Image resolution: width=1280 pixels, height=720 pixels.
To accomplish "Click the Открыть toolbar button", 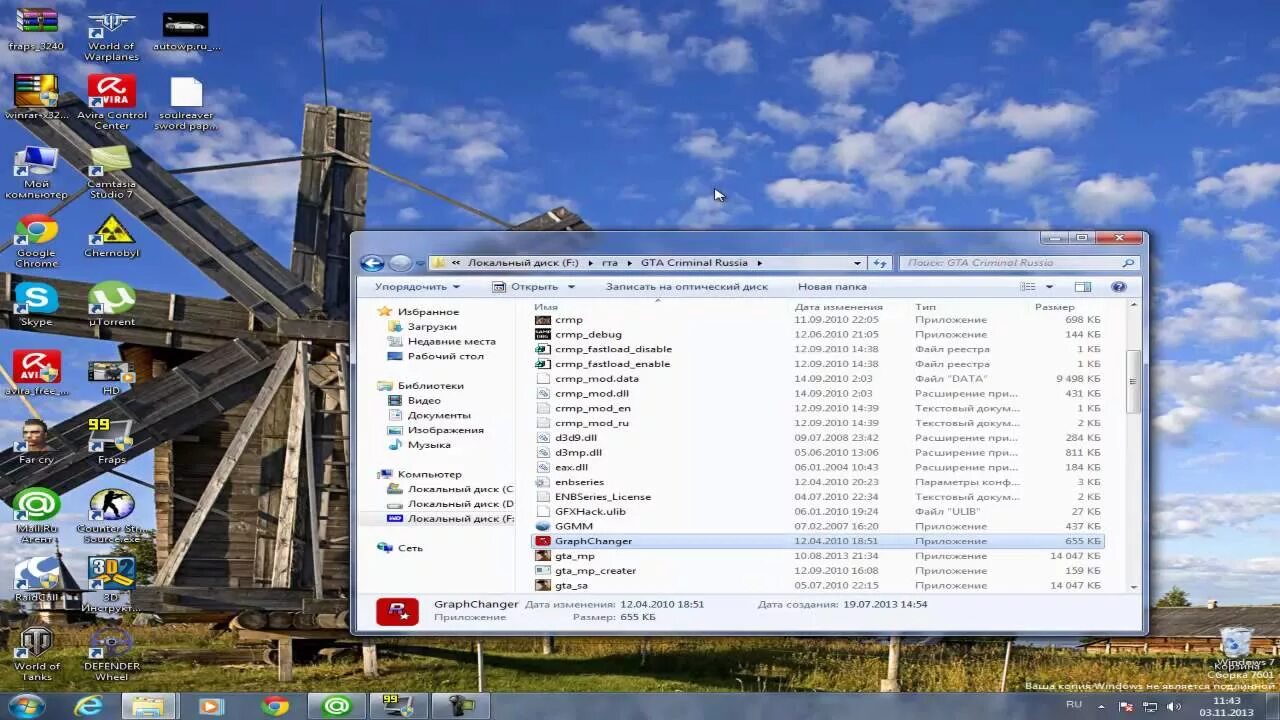I will [534, 287].
